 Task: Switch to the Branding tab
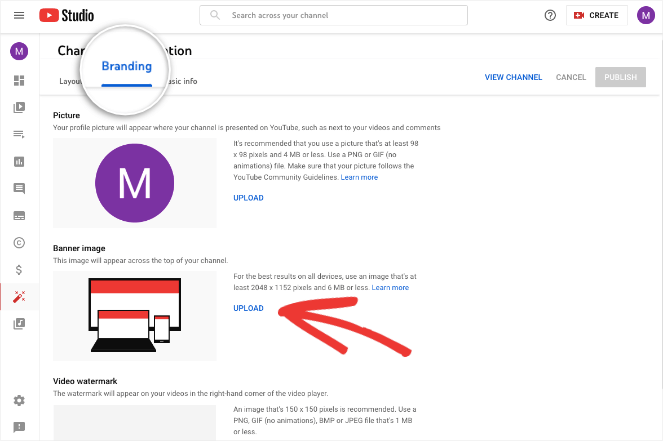[x=127, y=68]
